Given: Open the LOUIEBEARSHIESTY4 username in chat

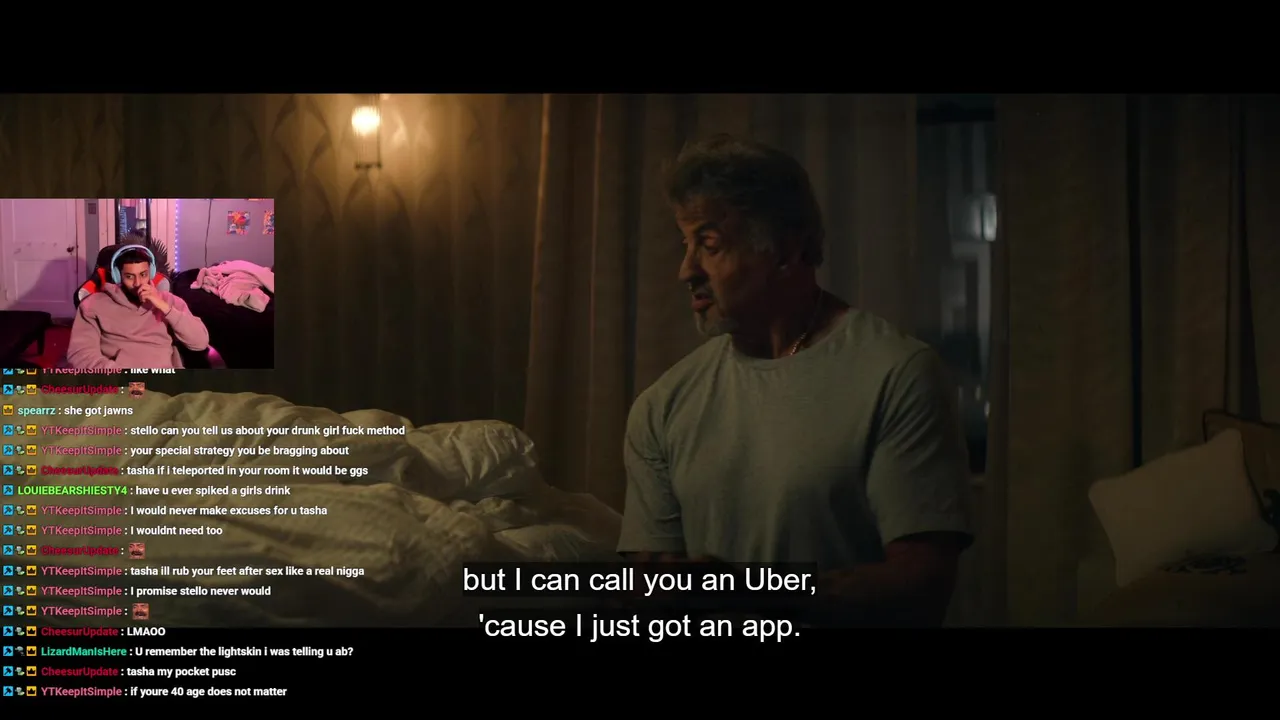Looking at the screenshot, I should (72, 490).
